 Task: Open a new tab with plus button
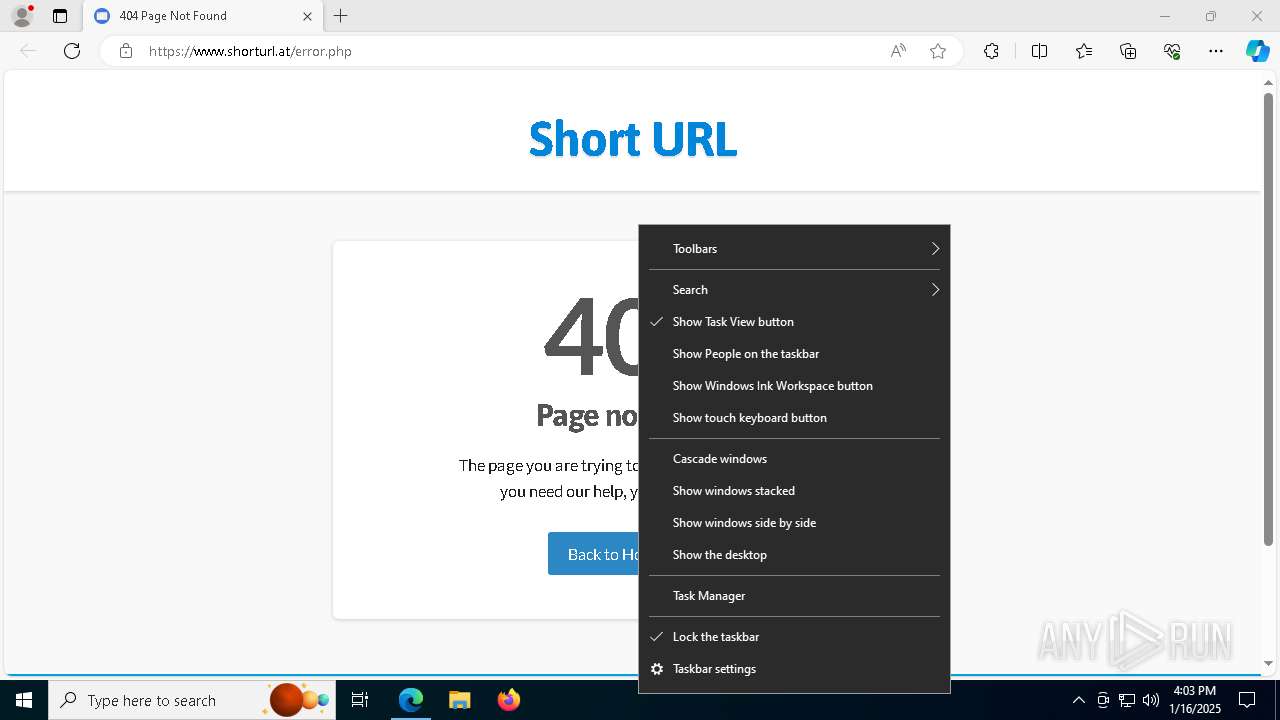coord(341,16)
